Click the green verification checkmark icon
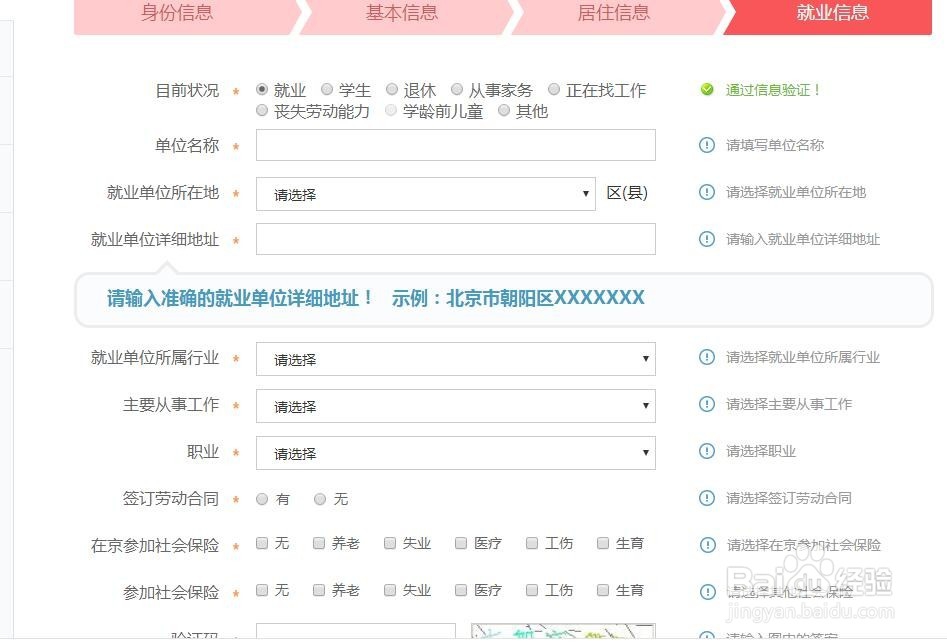 [x=706, y=89]
